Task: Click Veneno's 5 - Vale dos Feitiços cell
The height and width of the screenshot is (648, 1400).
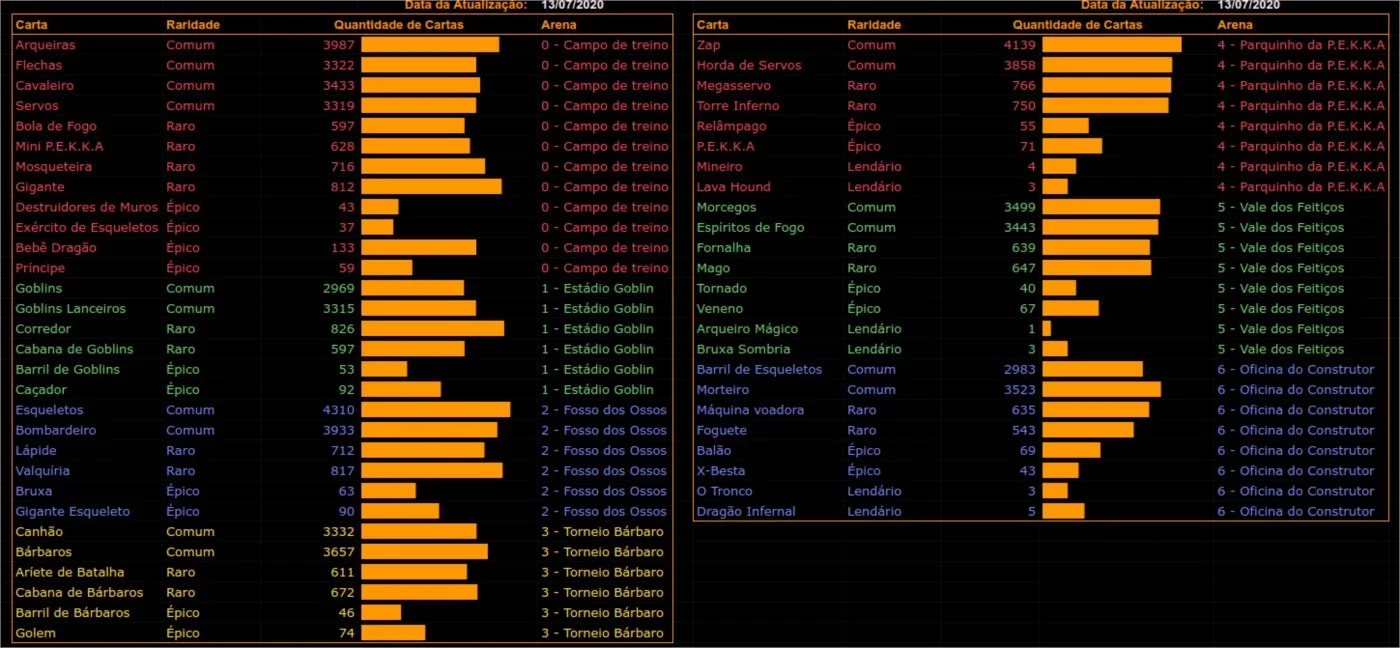Action: [x=1281, y=308]
